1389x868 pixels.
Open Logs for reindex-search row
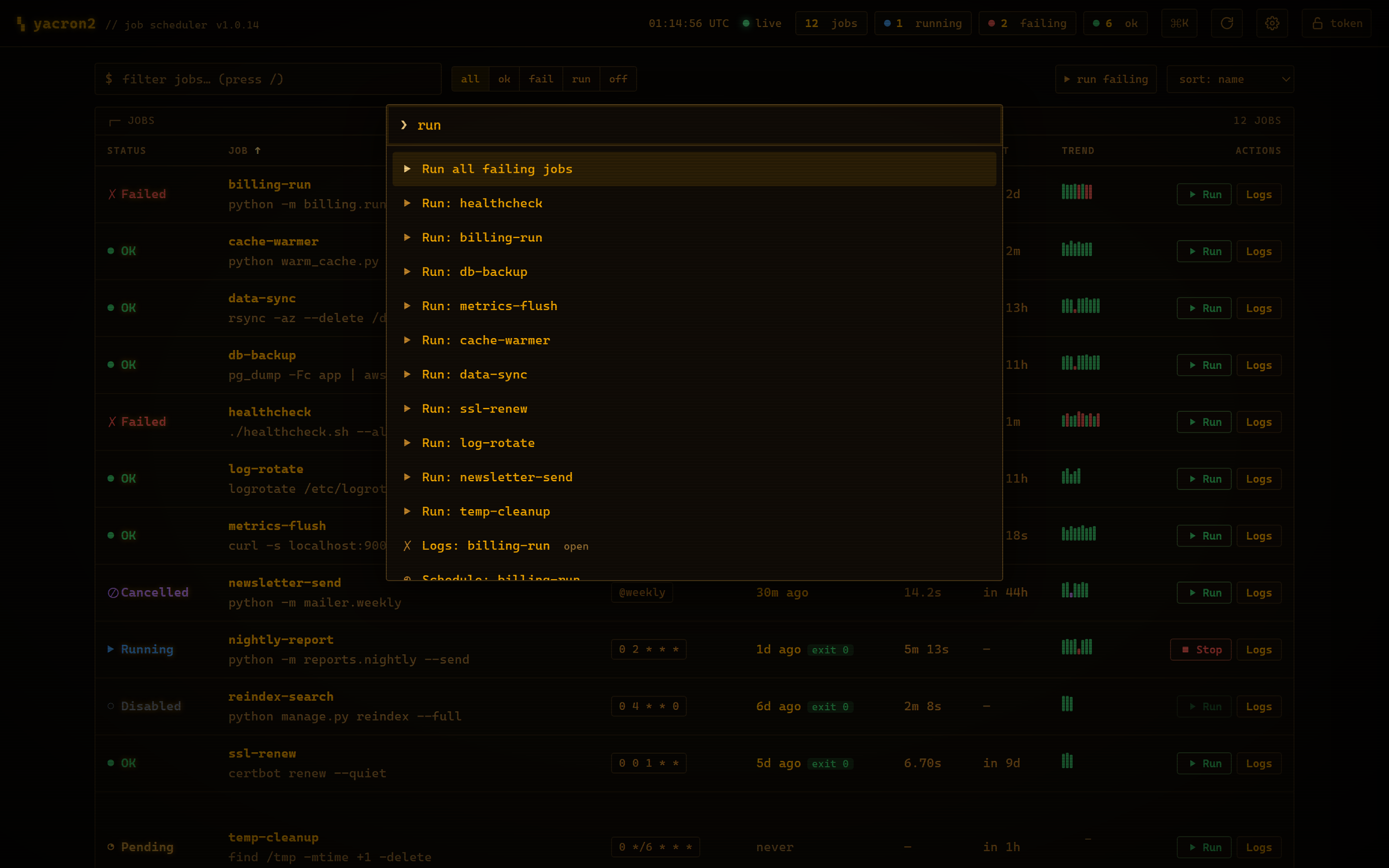pos(1258,706)
